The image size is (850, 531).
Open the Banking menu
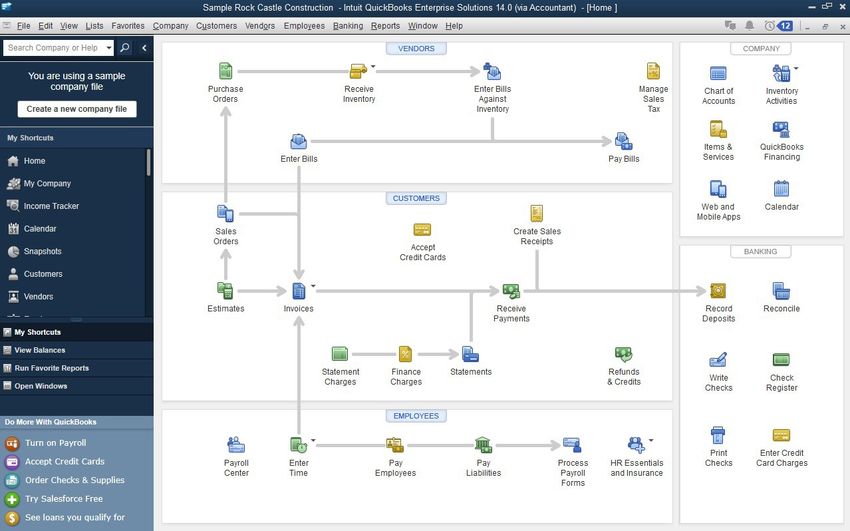click(x=348, y=25)
